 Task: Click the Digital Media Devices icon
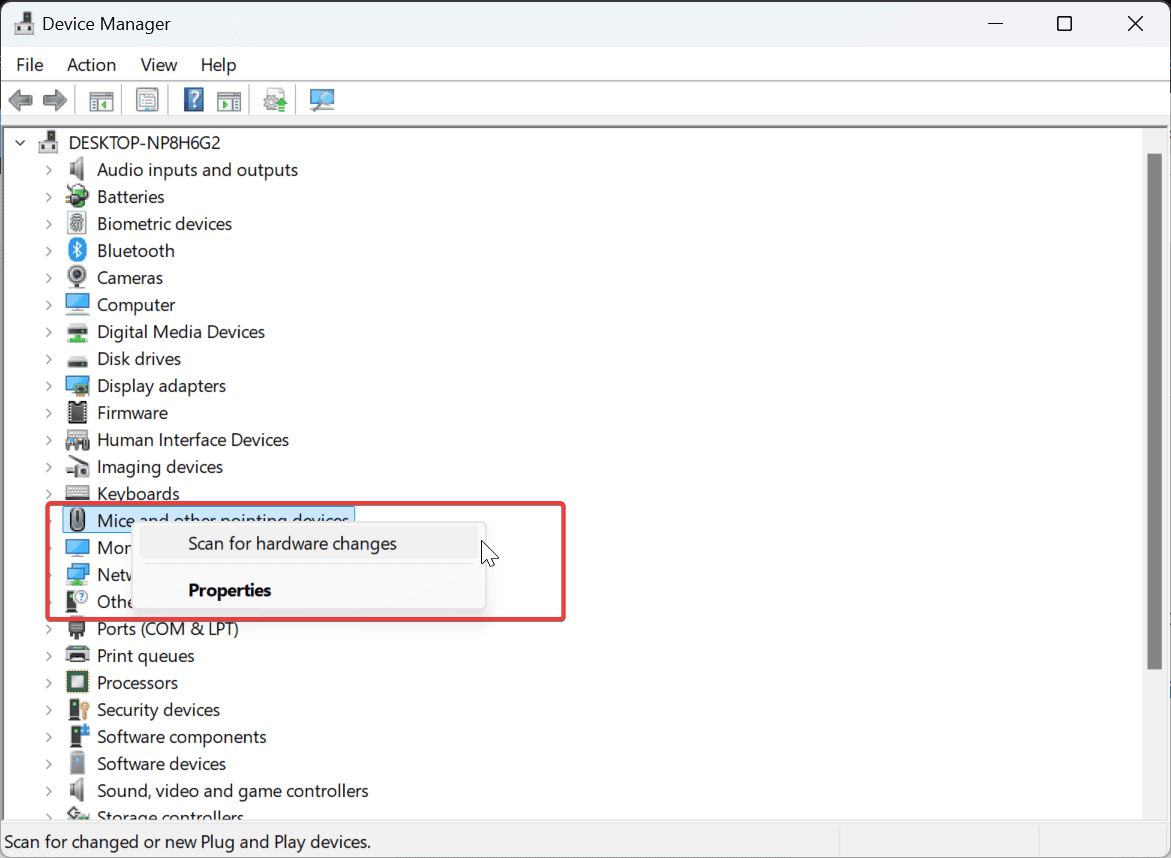point(77,332)
